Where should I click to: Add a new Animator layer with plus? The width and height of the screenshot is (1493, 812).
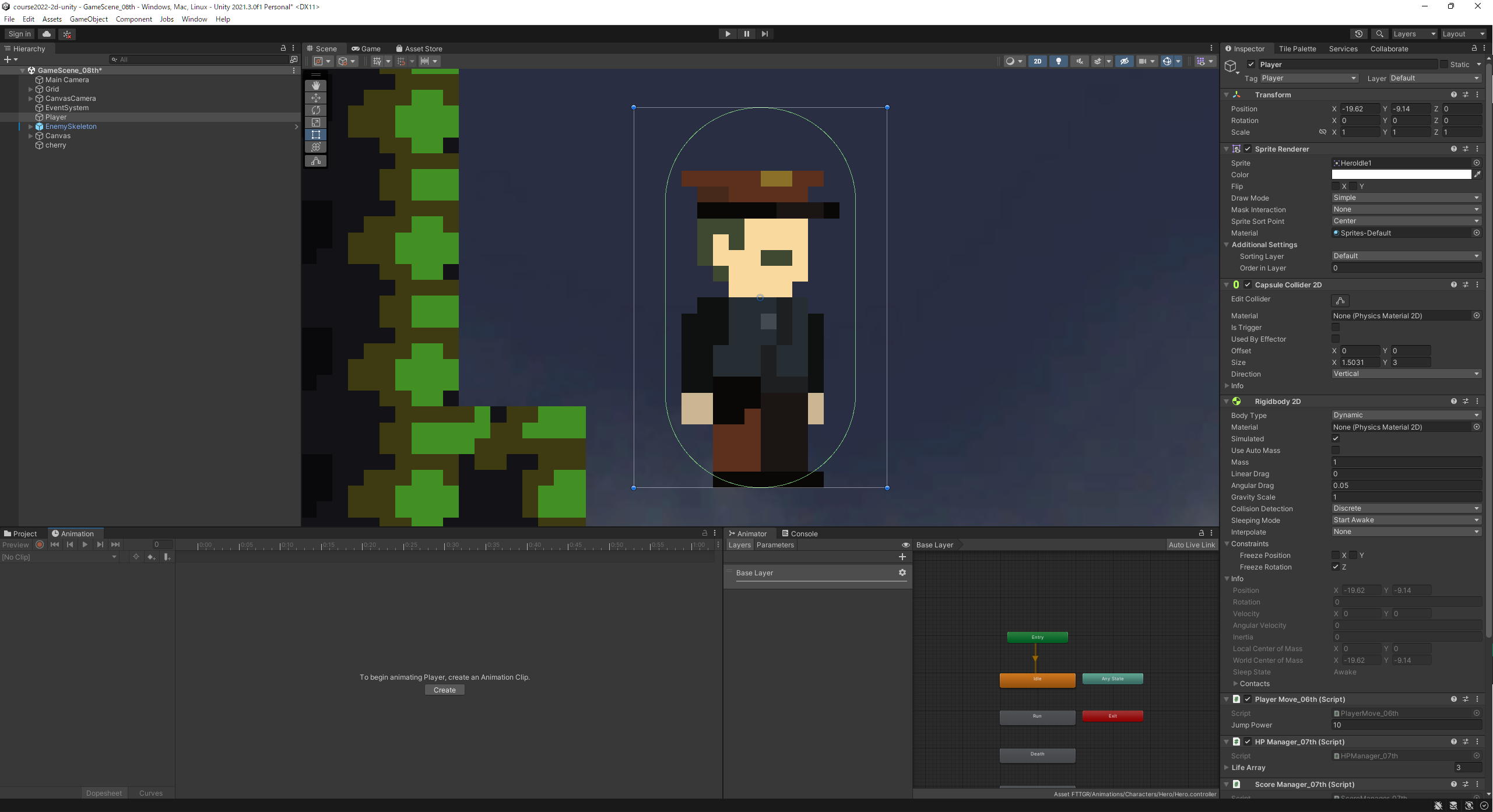tap(902, 557)
